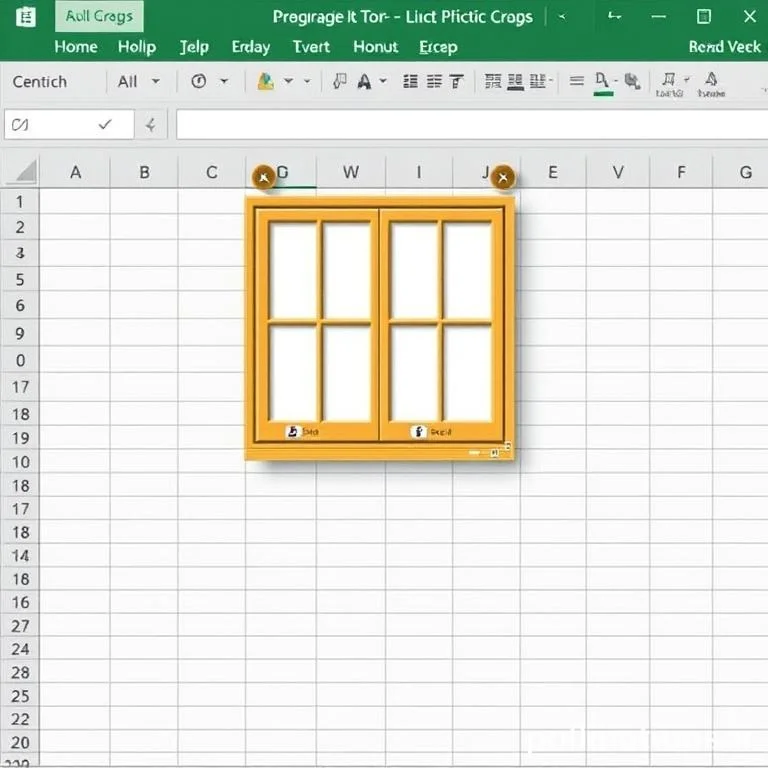Click the lightning function icon beside formula bar
Viewport: 768px width, 768px height.
(x=151, y=125)
